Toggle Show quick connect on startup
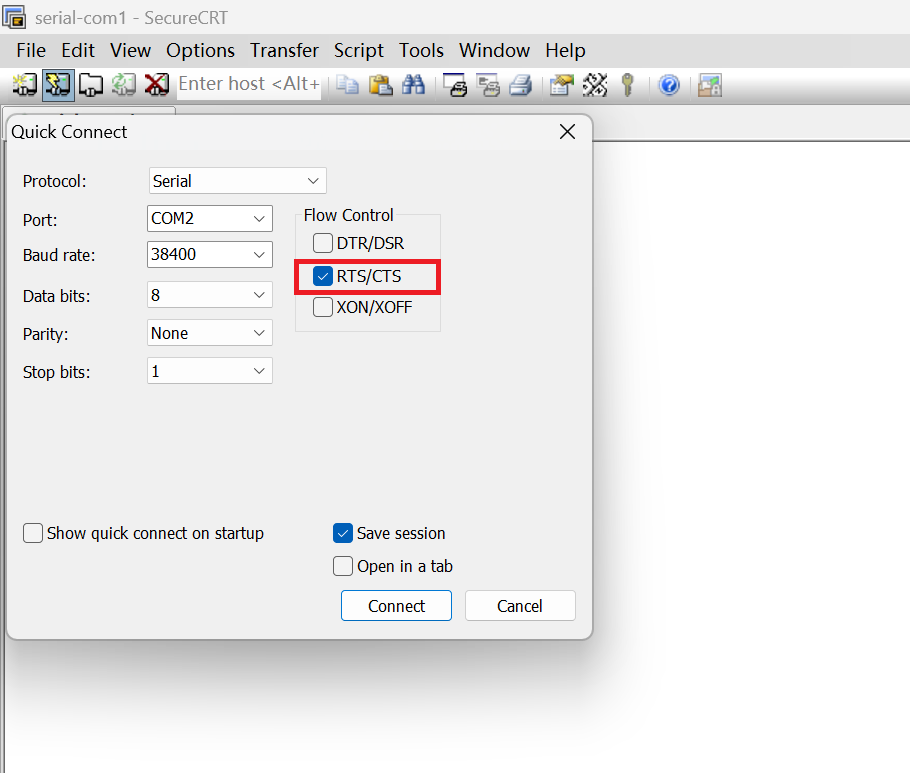910x773 pixels. click(x=33, y=533)
